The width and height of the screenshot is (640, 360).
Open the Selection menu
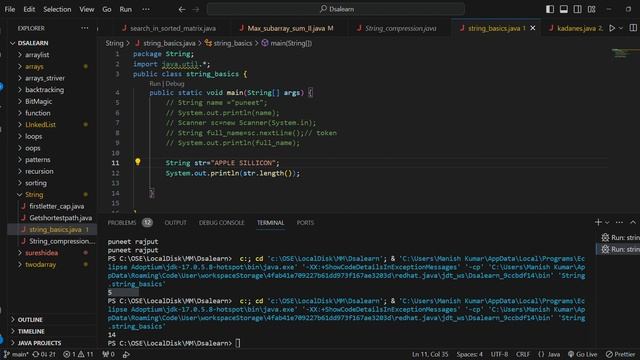tap(57, 9)
